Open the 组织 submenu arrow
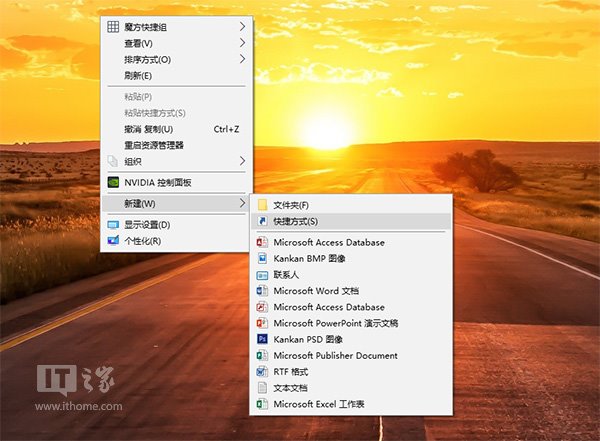This screenshot has width=600, height=441. [242, 161]
